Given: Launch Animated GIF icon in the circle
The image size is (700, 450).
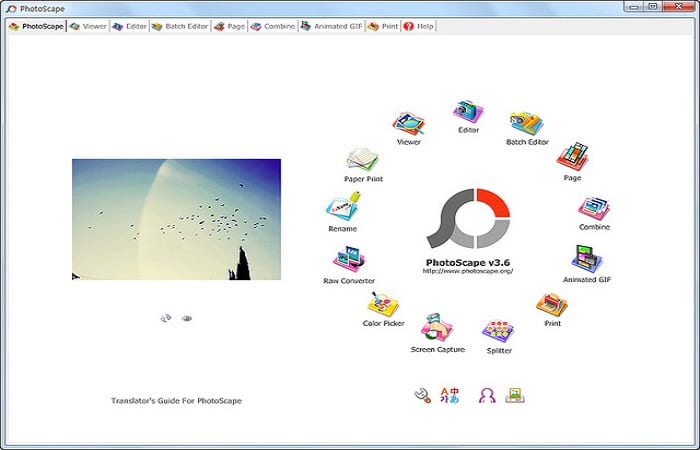Looking at the screenshot, I should coord(587,259).
